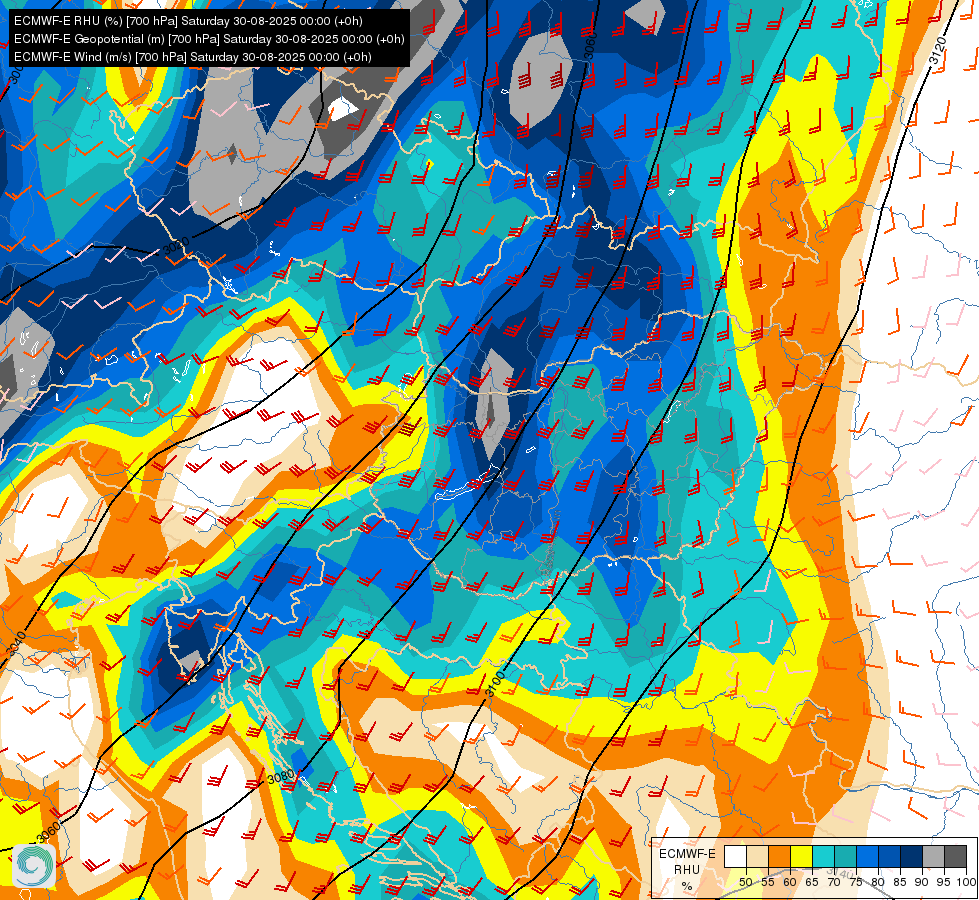979x900 pixels.
Task: Click the '3020' geopotential contour label
Action: (x=176, y=245)
